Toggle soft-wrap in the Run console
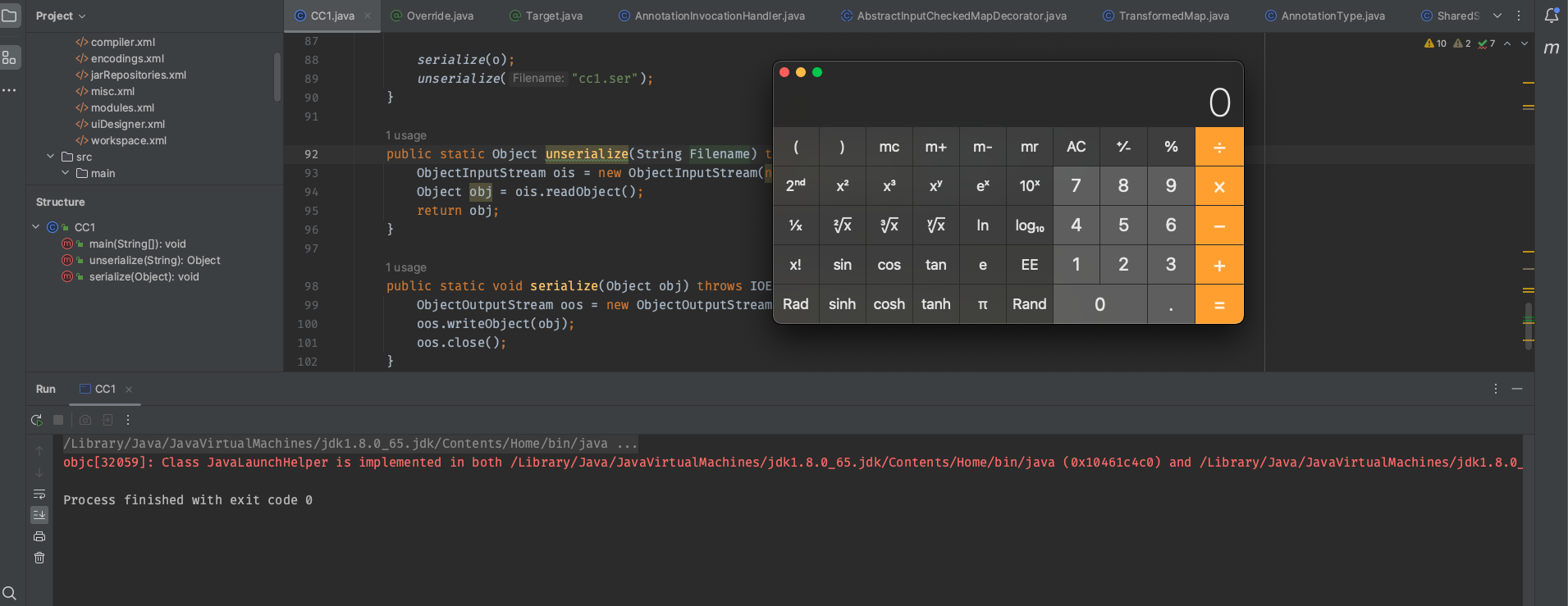Screen dimensions: 1568x606 [x=39, y=494]
